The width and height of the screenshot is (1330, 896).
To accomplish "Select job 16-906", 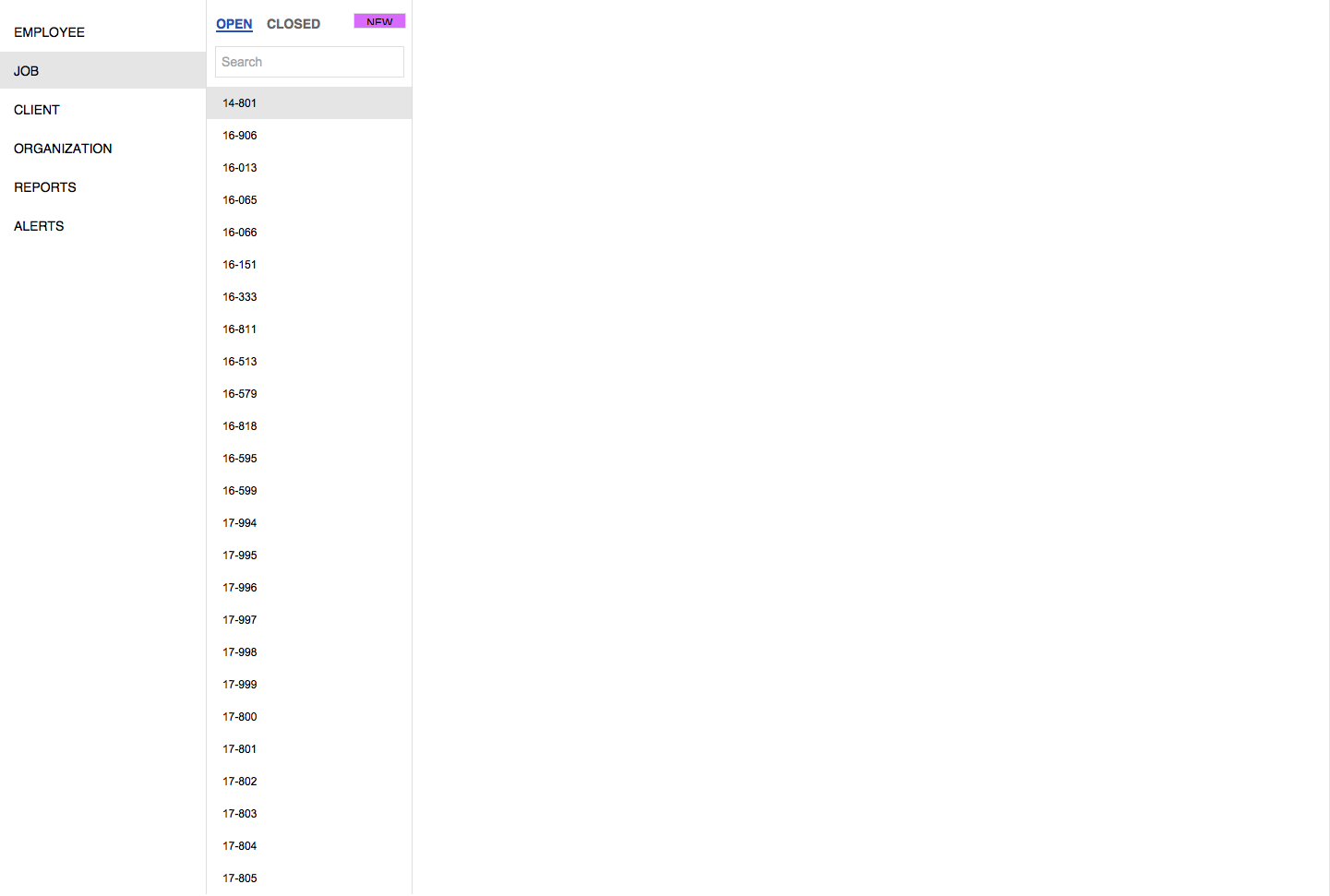I will pos(309,136).
